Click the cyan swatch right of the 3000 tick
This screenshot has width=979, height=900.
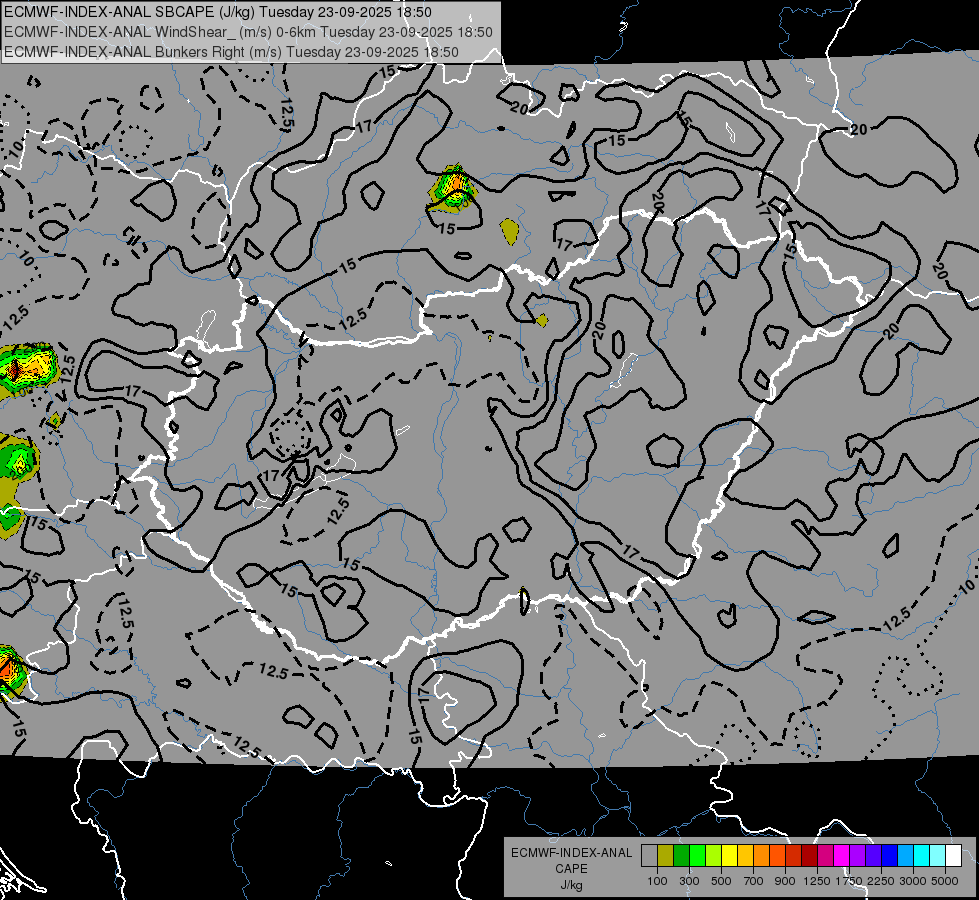click(x=922, y=856)
